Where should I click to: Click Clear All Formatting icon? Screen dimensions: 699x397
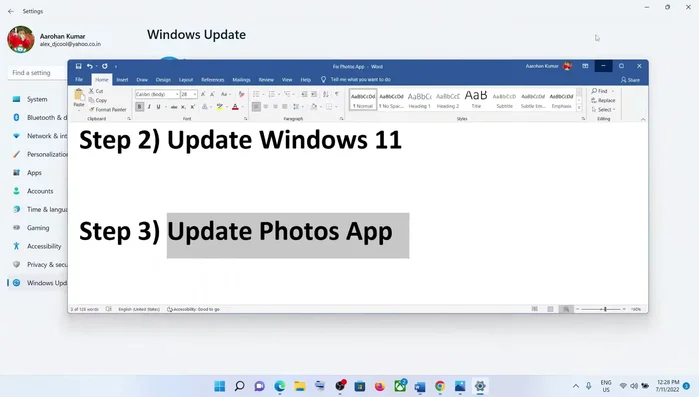pos(241,94)
